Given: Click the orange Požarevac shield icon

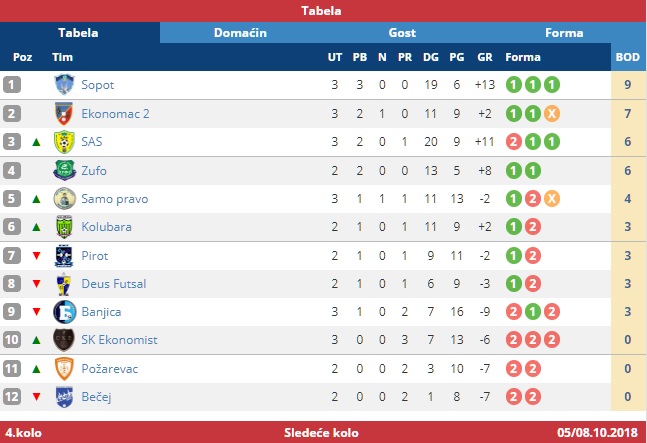Looking at the screenshot, I should (x=64, y=368).
